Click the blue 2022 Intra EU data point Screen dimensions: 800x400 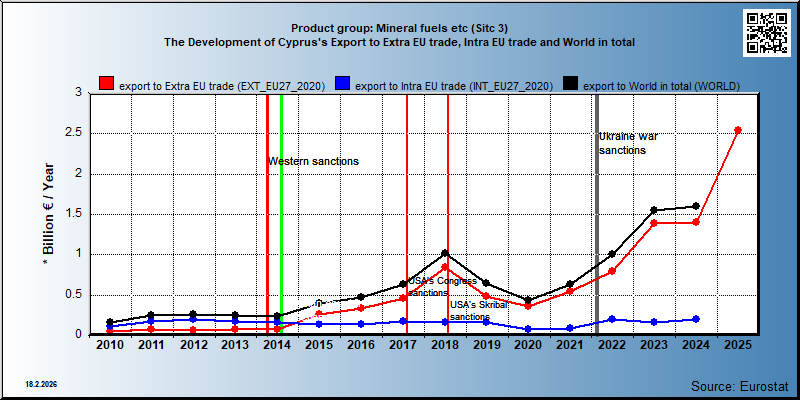tap(612, 319)
